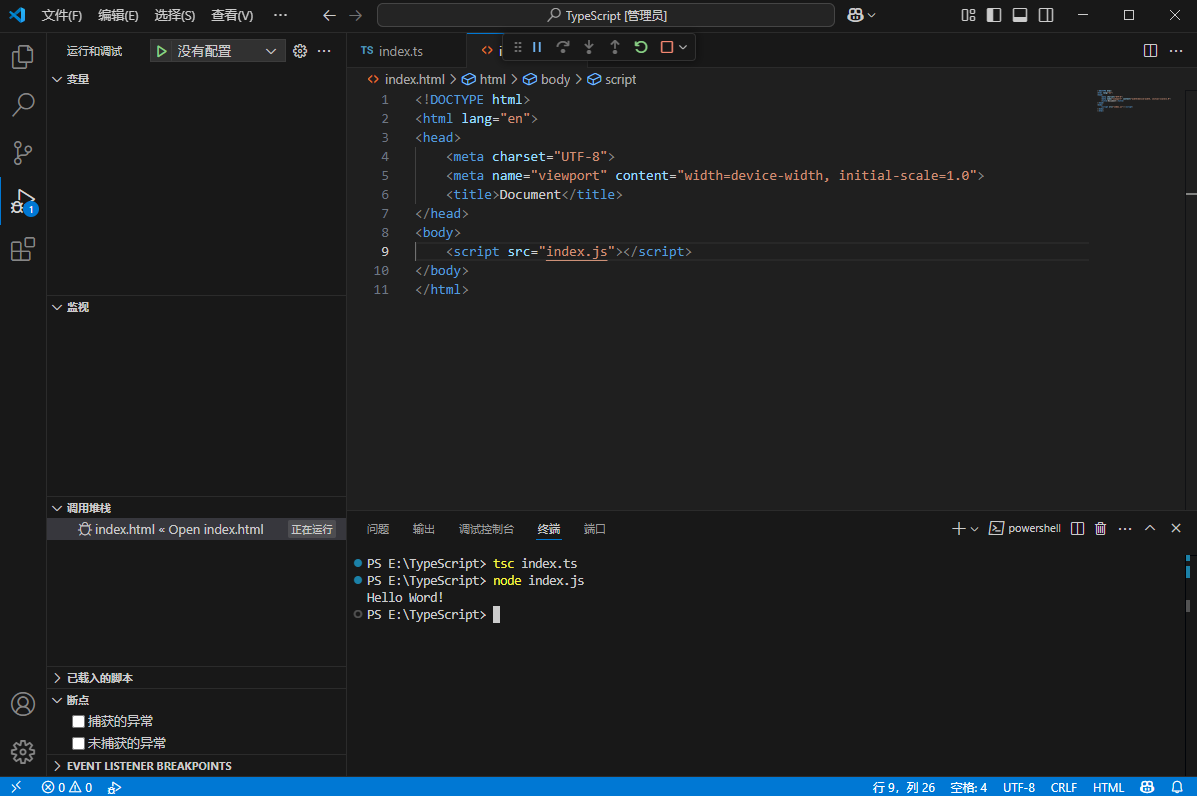Enable the 未捕获的异常 breakpoint checkbox
Viewport: 1197px width, 796px height.
tap(78, 742)
